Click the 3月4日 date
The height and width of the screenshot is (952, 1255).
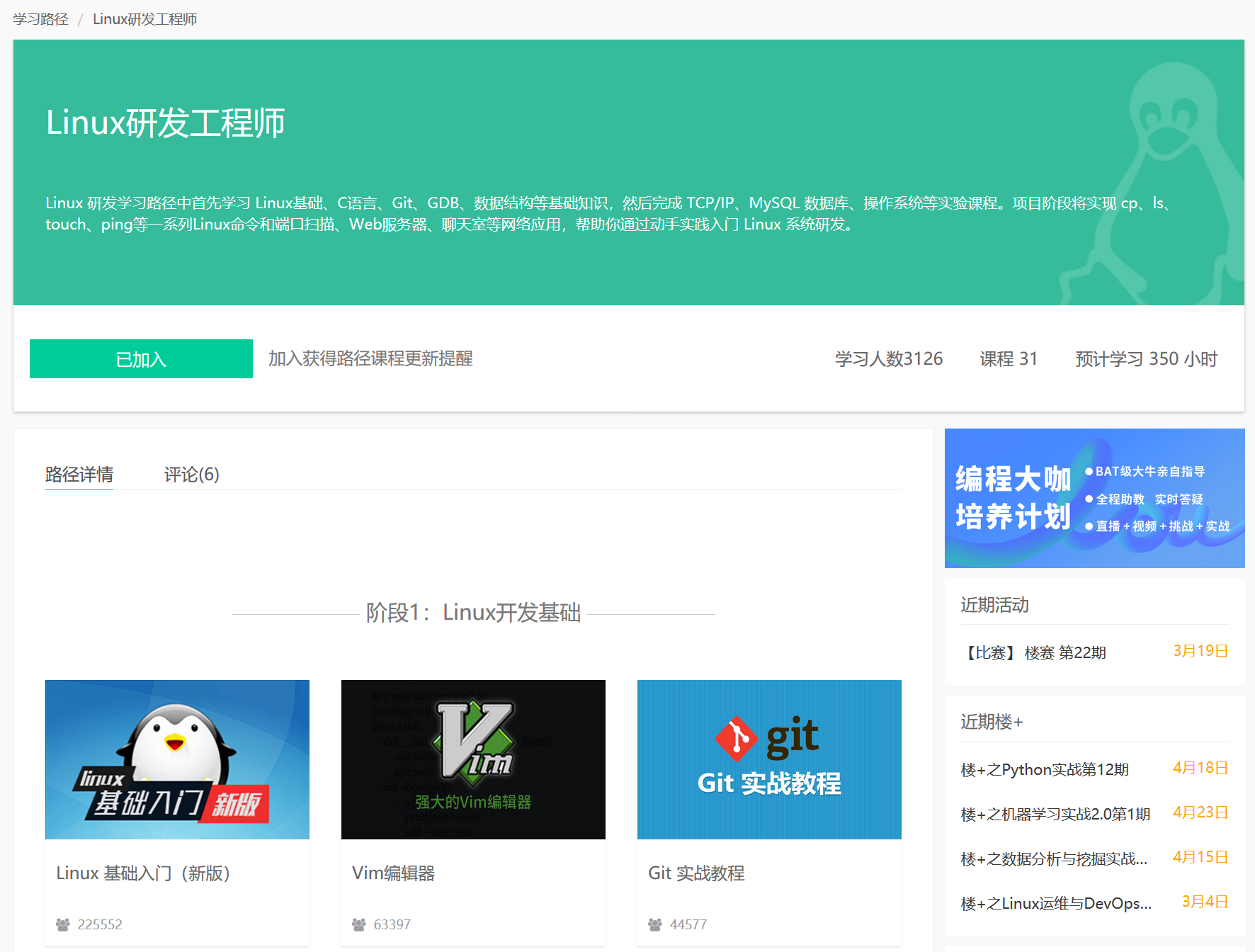(1205, 902)
